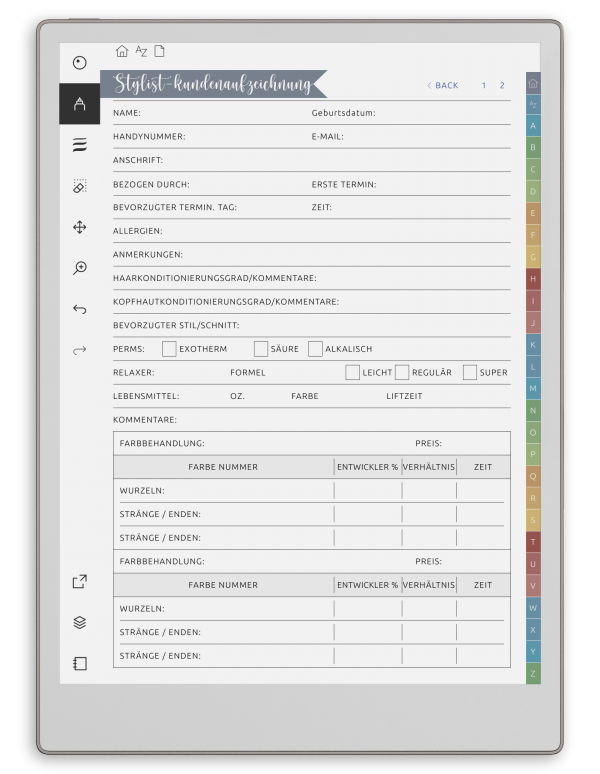Jump to letter C tab
The image size is (600, 774).
click(x=533, y=169)
